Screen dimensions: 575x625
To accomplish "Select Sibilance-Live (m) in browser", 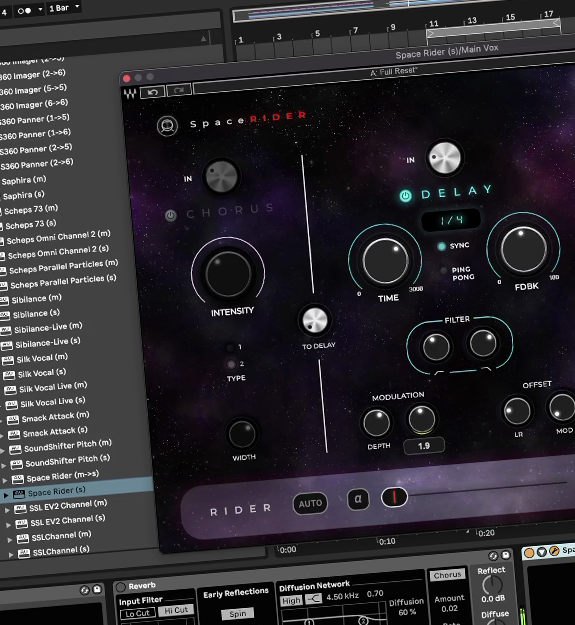I will click(x=48, y=328).
